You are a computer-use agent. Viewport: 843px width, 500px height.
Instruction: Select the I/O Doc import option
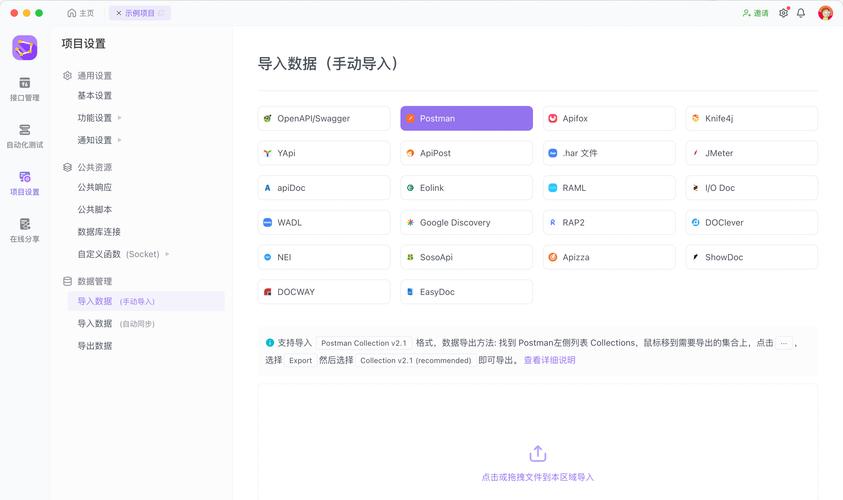tap(752, 188)
